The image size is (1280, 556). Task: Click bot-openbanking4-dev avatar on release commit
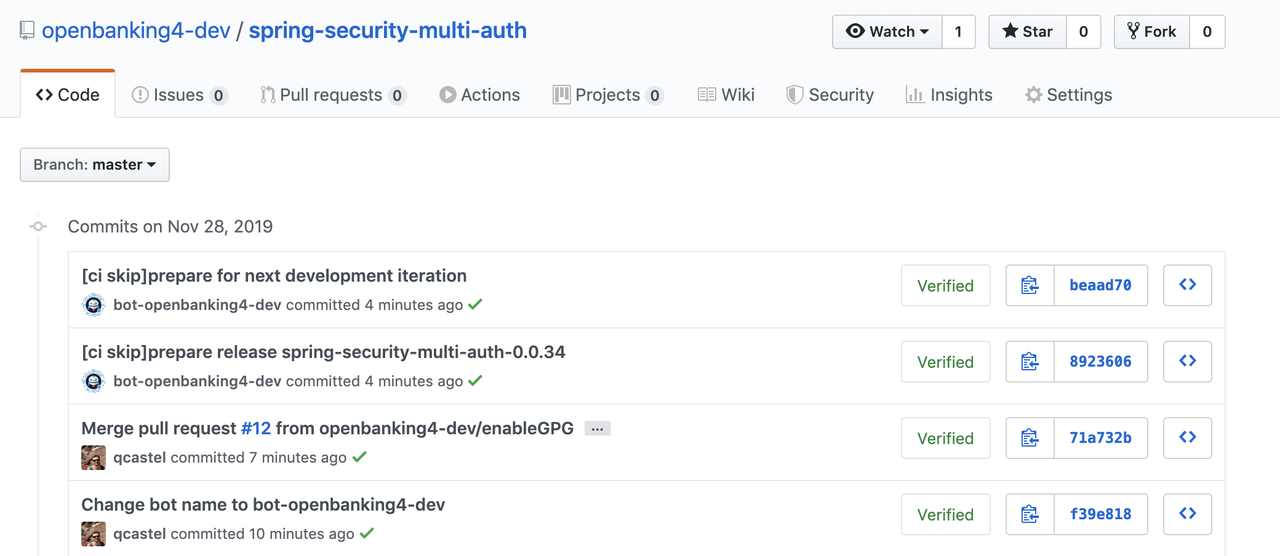(94, 381)
